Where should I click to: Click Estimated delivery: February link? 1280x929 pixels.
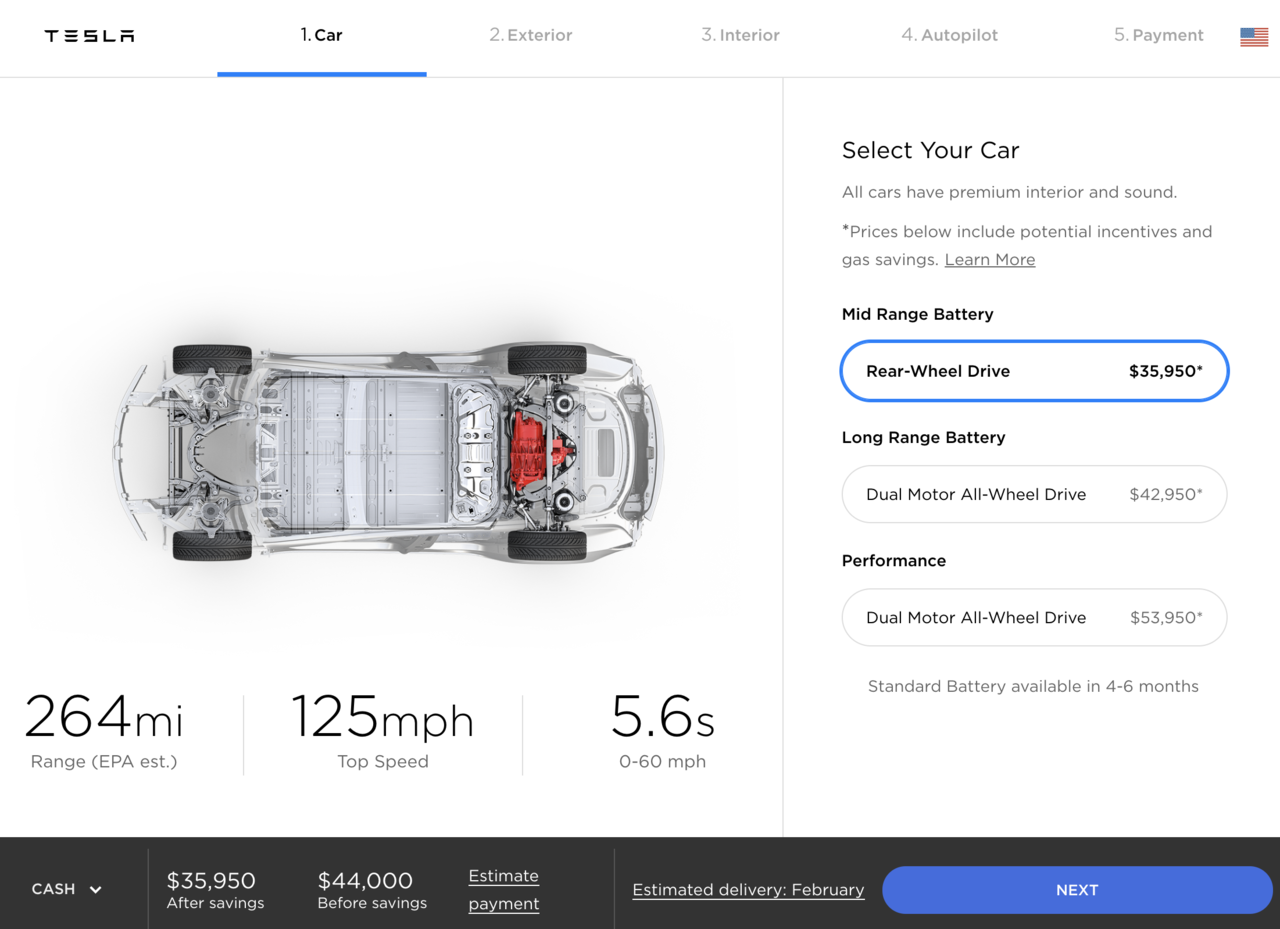748,890
